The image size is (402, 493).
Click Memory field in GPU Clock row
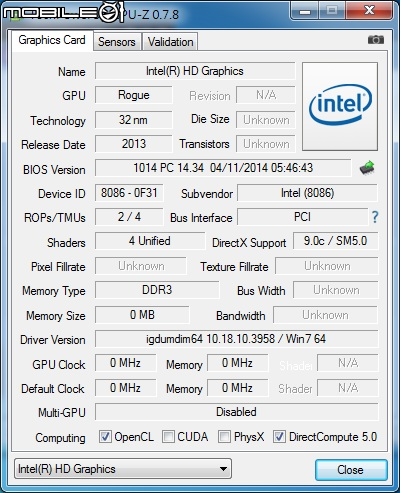click(x=238, y=363)
